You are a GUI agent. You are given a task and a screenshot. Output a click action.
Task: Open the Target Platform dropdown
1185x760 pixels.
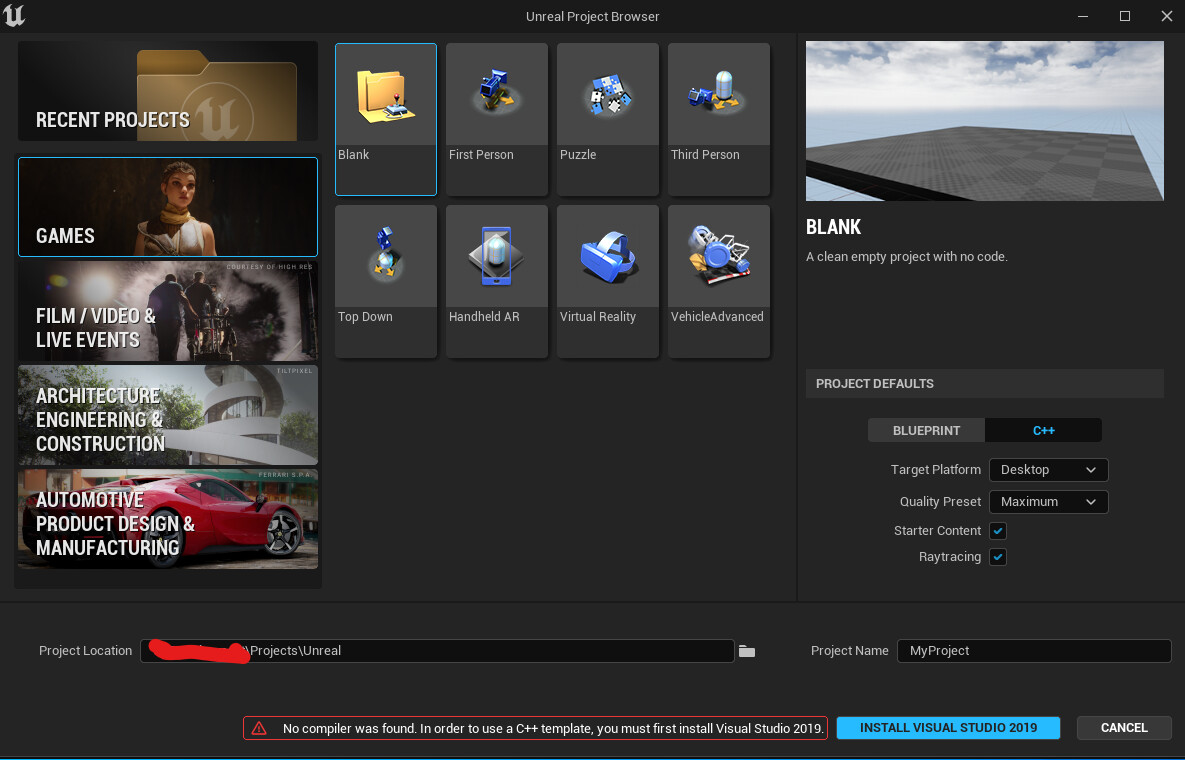pyautogui.click(x=1048, y=470)
